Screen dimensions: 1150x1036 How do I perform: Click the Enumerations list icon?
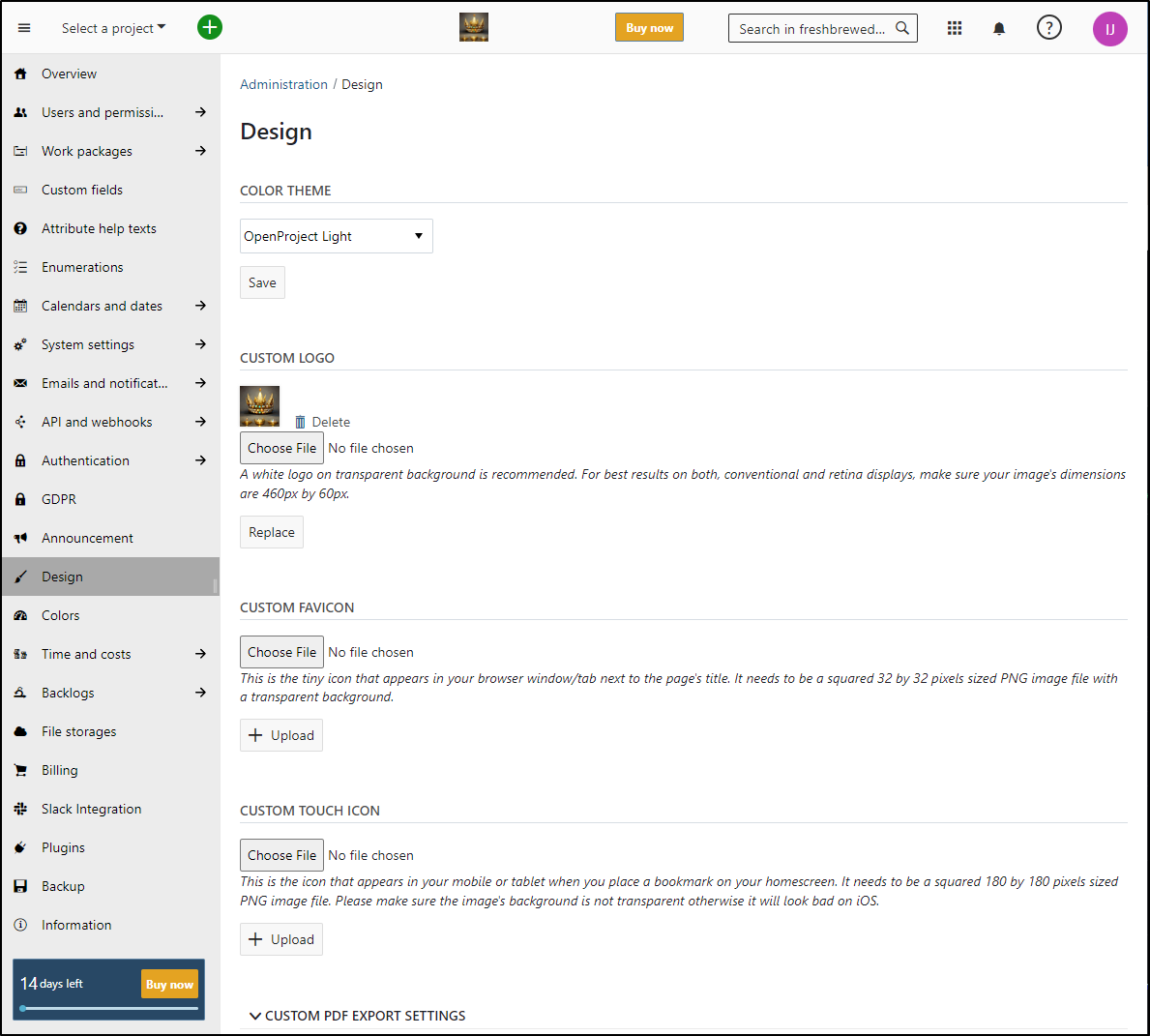[20, 267]
